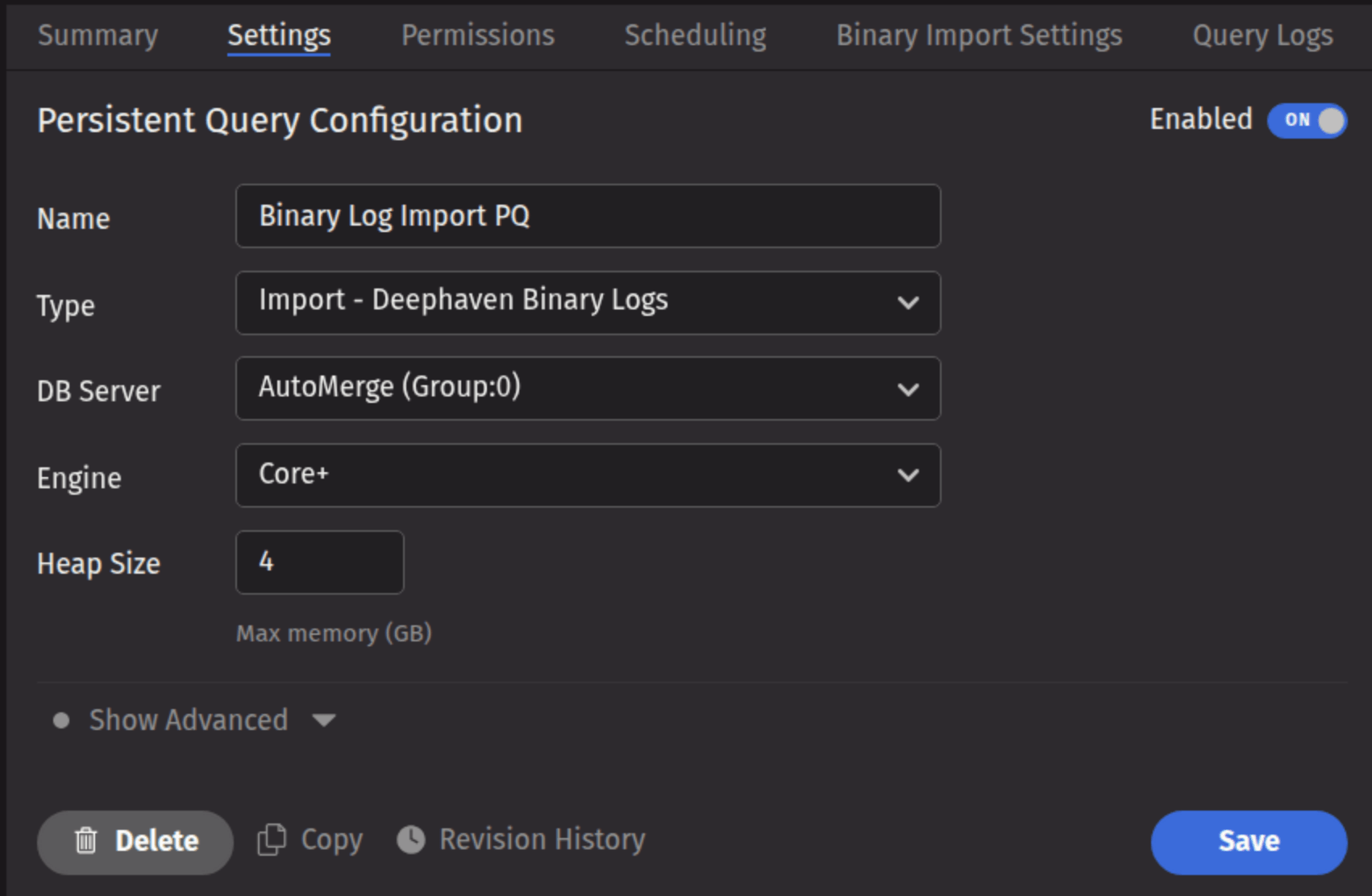Open the Permissions tab
This screenshot has height=896, width=1372.
pos(478,35)
